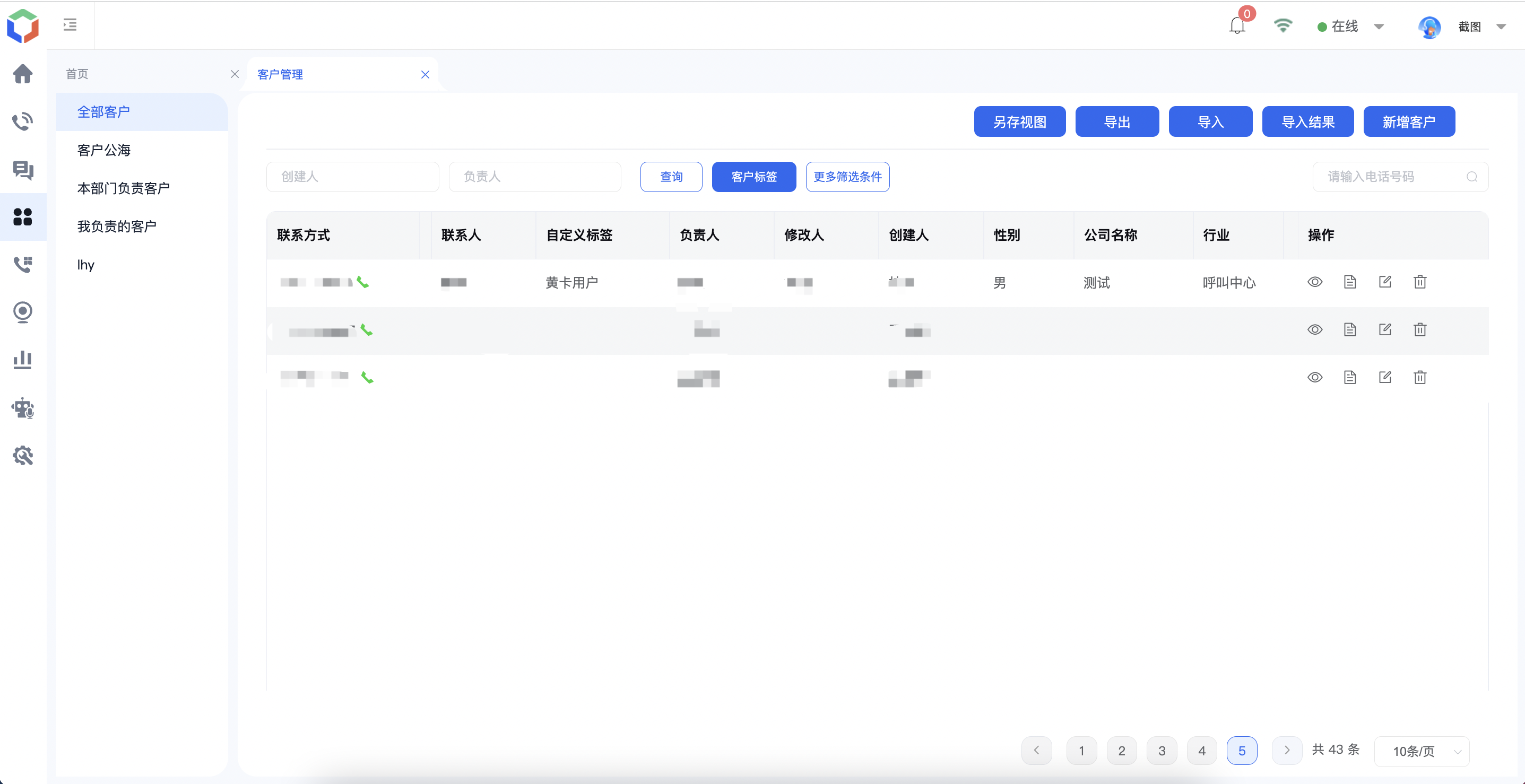
Task: Focus the 请输入电话号码 search field
Action: [x=1401, y=177]
